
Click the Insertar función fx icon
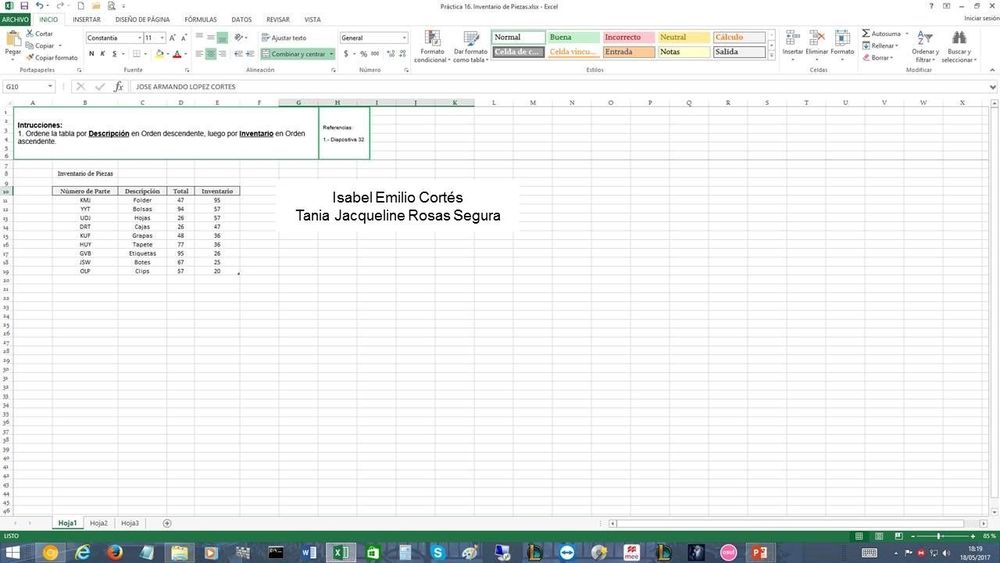point(118,87)
